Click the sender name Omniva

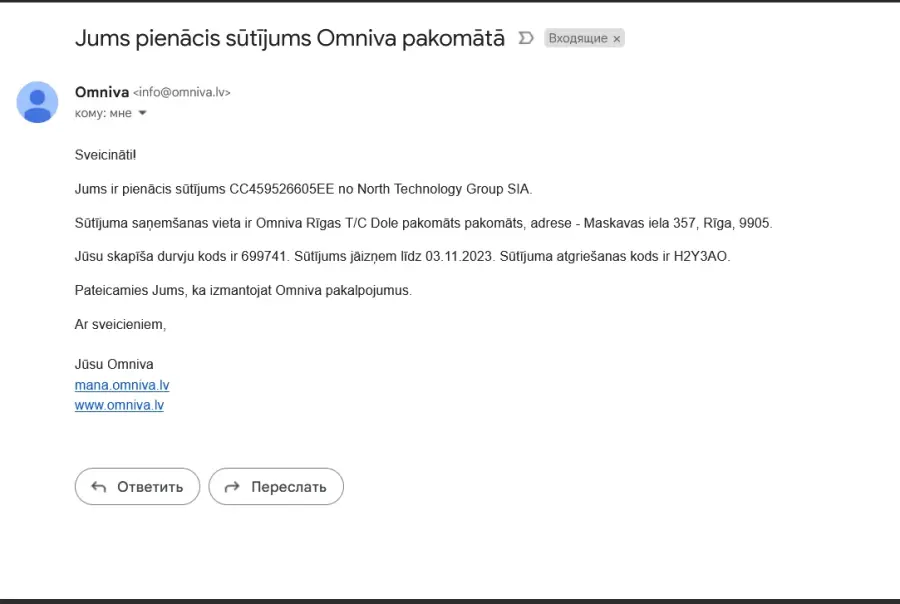tap(102, 92)
